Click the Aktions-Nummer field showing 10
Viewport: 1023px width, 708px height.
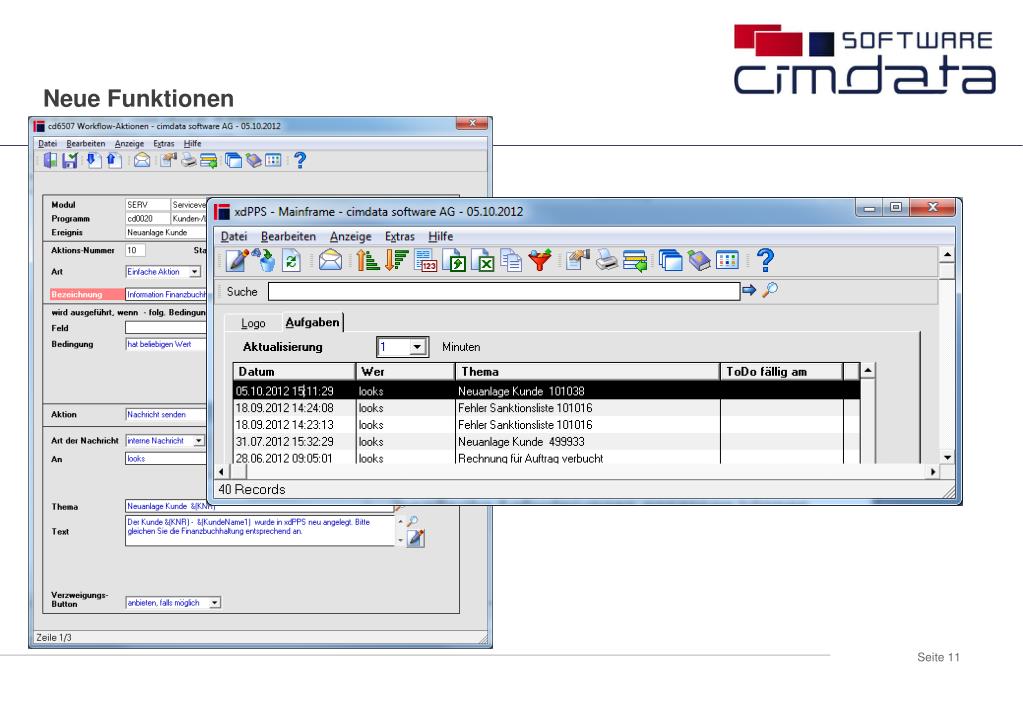[x=135, y=250]
